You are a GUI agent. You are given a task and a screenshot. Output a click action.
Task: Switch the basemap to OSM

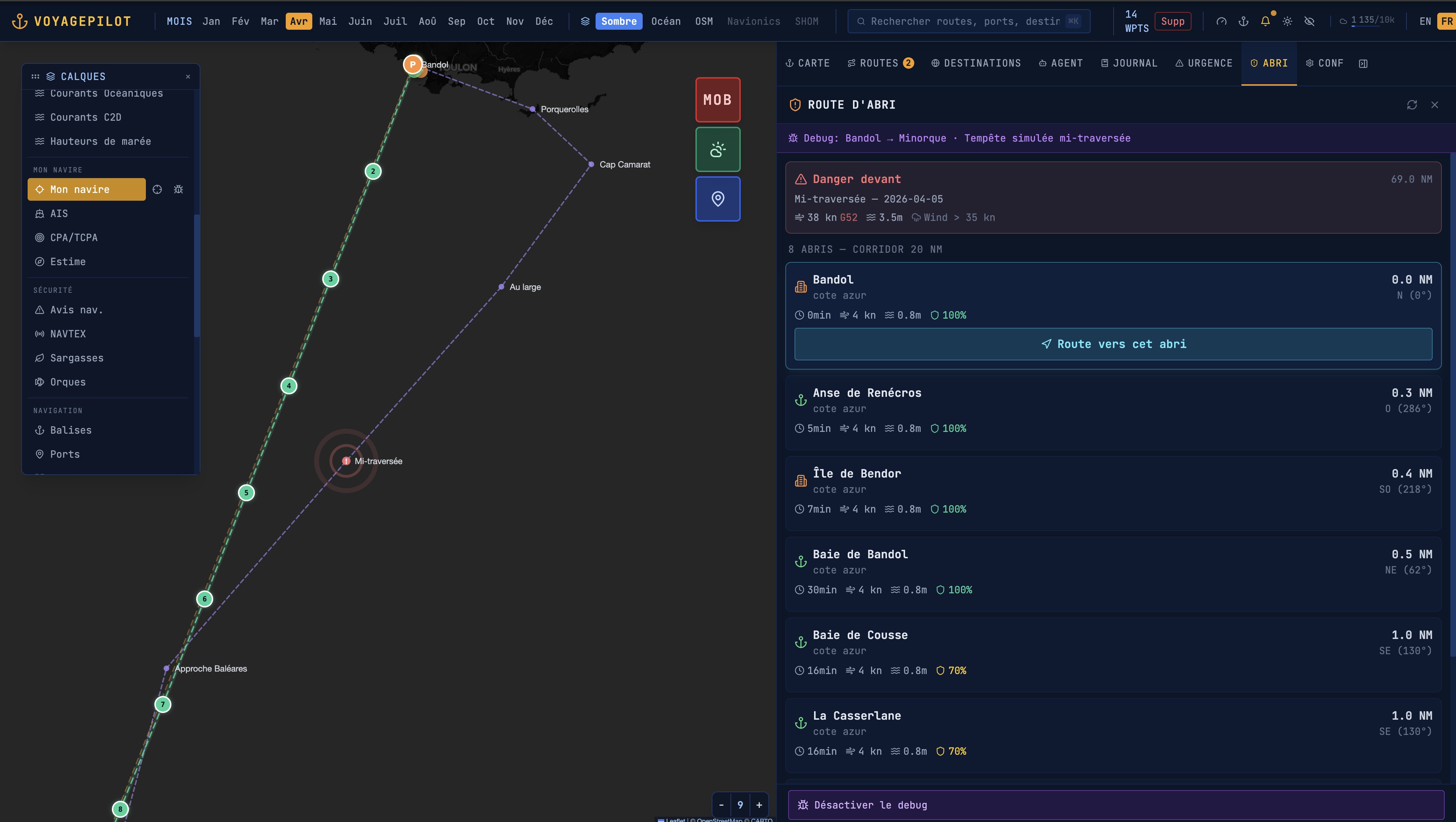[704, 21]
